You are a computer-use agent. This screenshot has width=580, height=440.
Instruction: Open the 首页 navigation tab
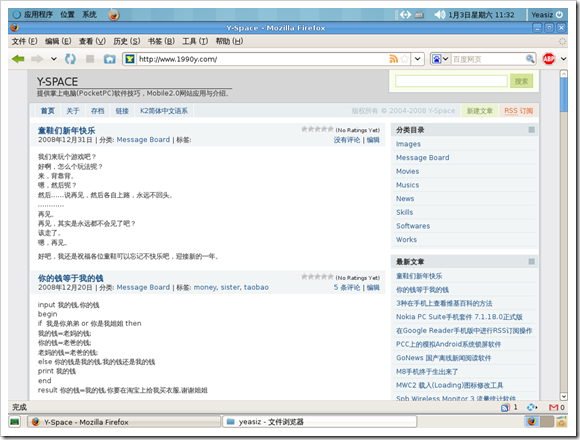pyautogui.click(x=47, y=111)
